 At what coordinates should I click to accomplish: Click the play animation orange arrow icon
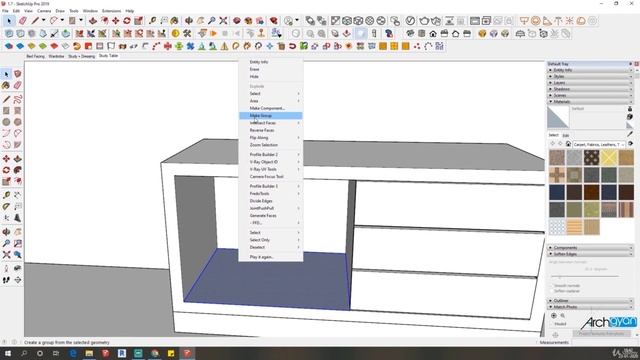click(x=213, y=33)
